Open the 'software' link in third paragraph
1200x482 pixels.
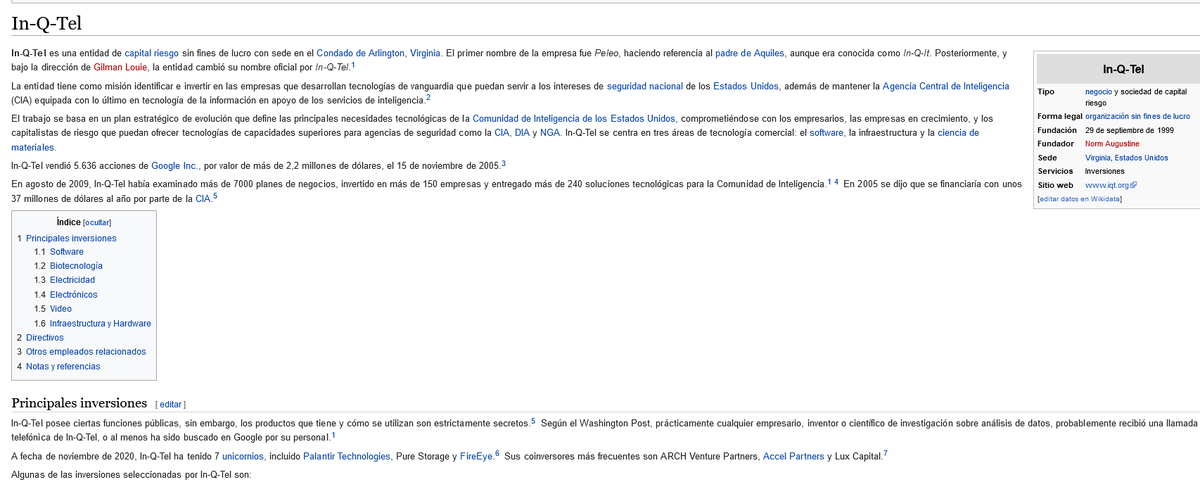827,133
